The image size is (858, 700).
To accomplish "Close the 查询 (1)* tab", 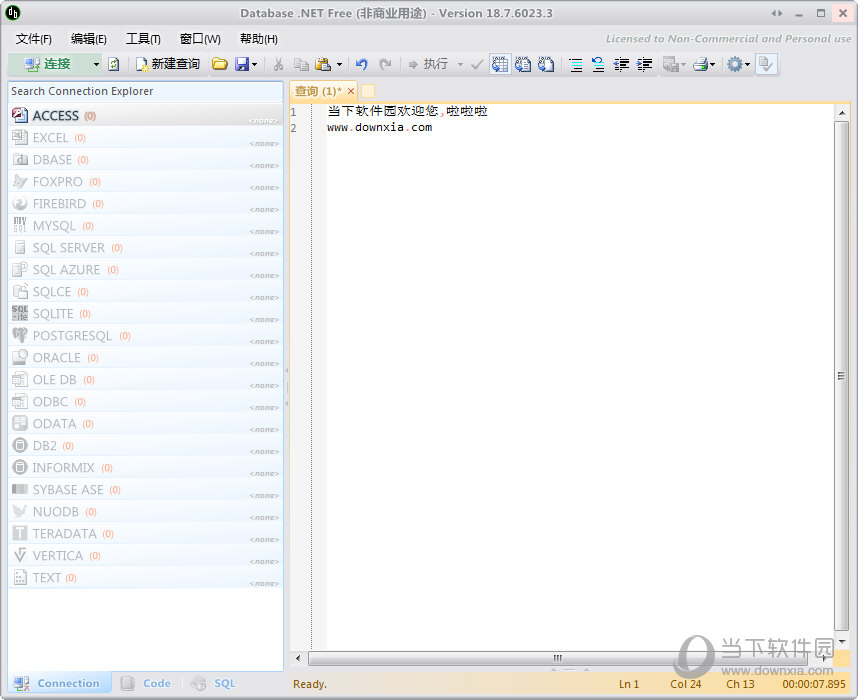I will tap(351, 91).
